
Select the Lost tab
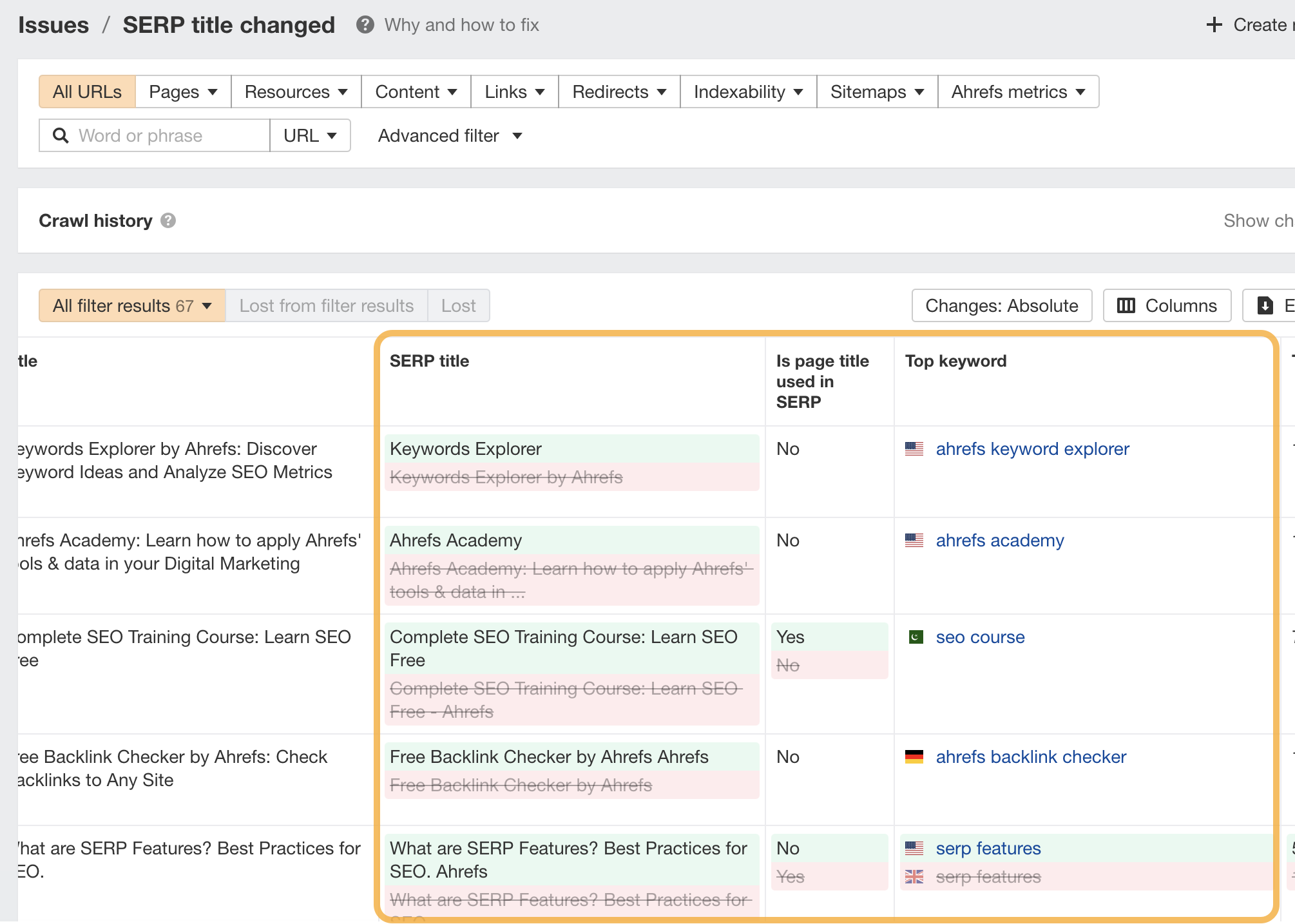(x=458, y=305)
